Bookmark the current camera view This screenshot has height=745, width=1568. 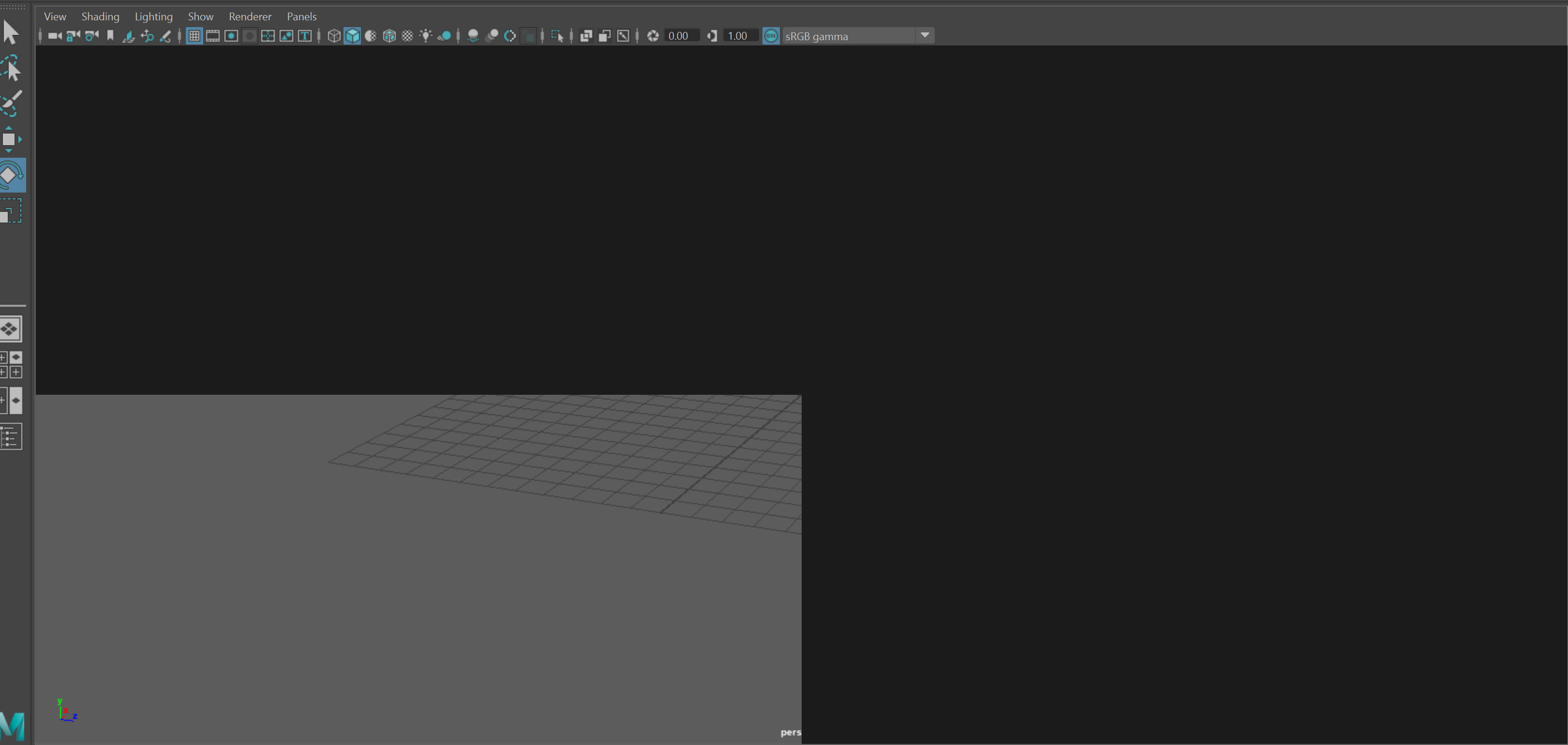point(109,36)
